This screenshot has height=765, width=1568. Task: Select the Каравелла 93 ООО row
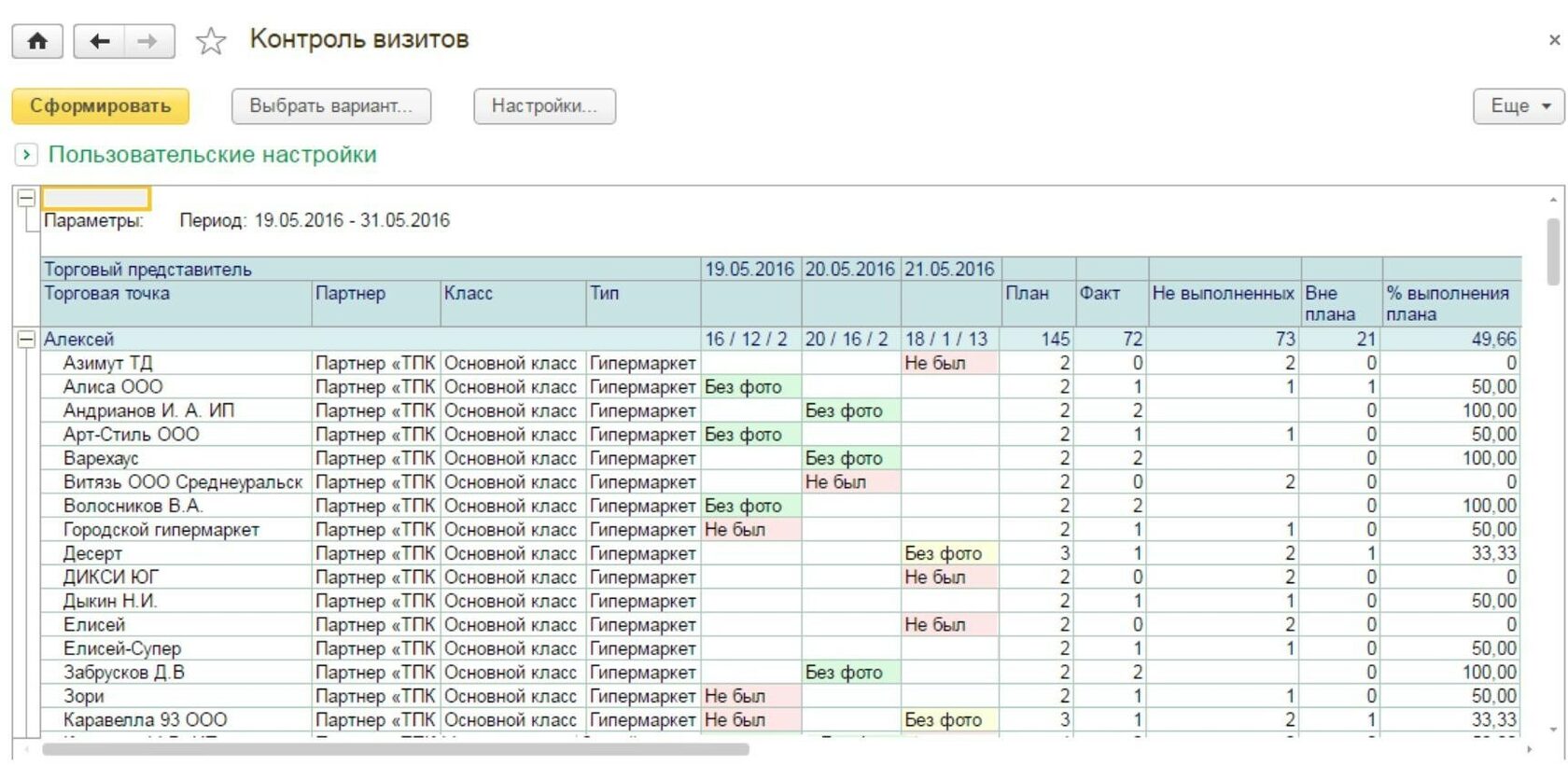[780, 720]
